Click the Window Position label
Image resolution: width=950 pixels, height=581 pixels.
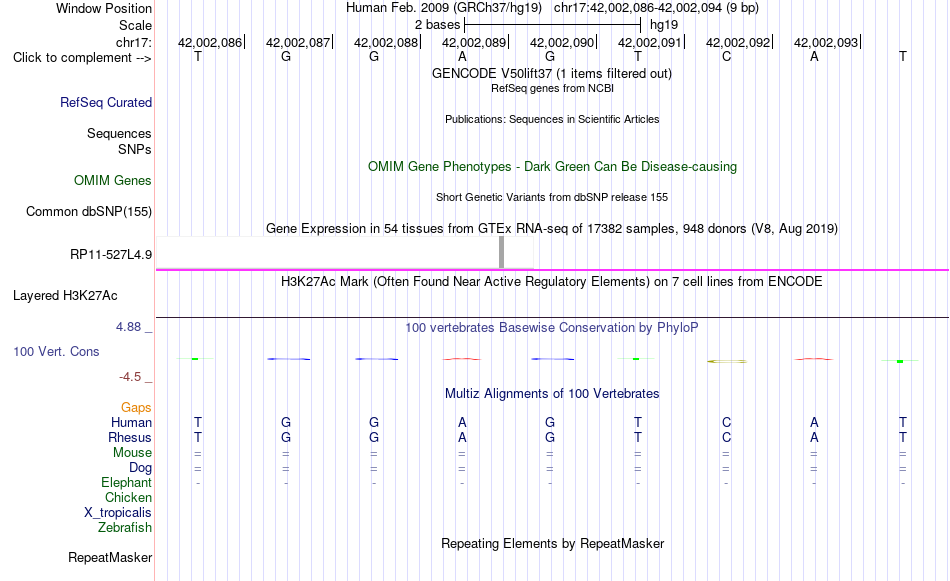[104, 8]
